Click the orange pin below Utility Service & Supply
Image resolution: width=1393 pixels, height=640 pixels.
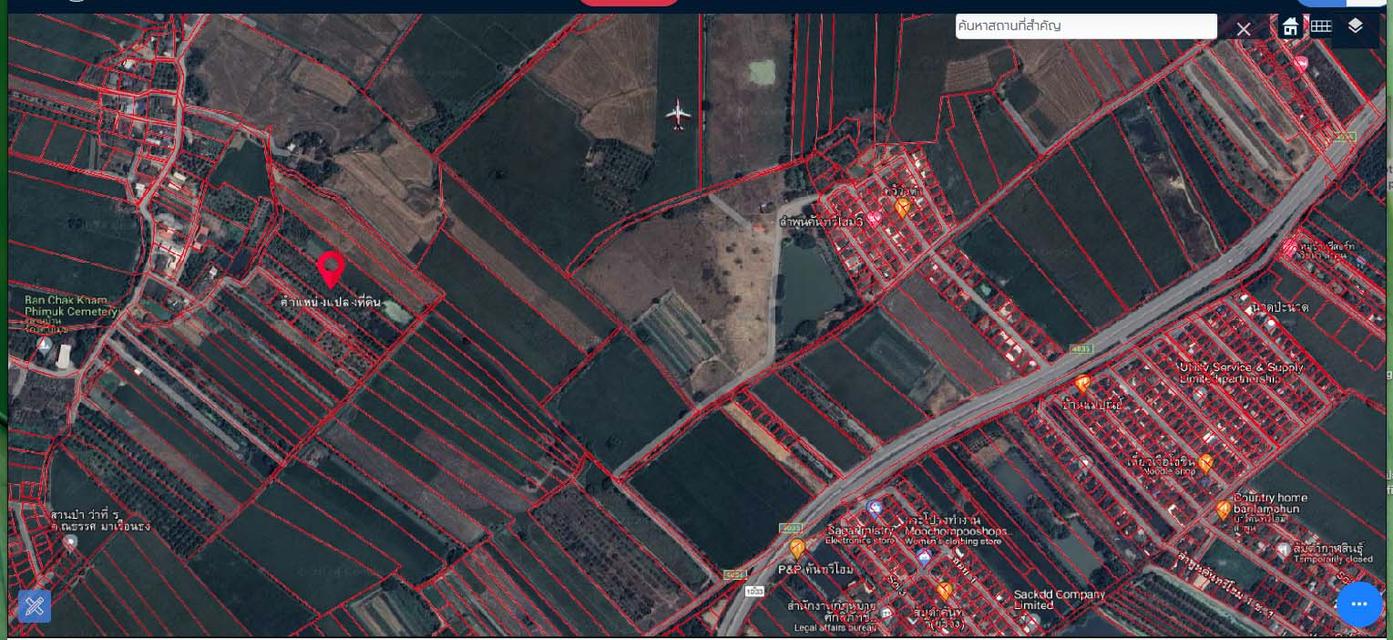[x=1083, y=384]
